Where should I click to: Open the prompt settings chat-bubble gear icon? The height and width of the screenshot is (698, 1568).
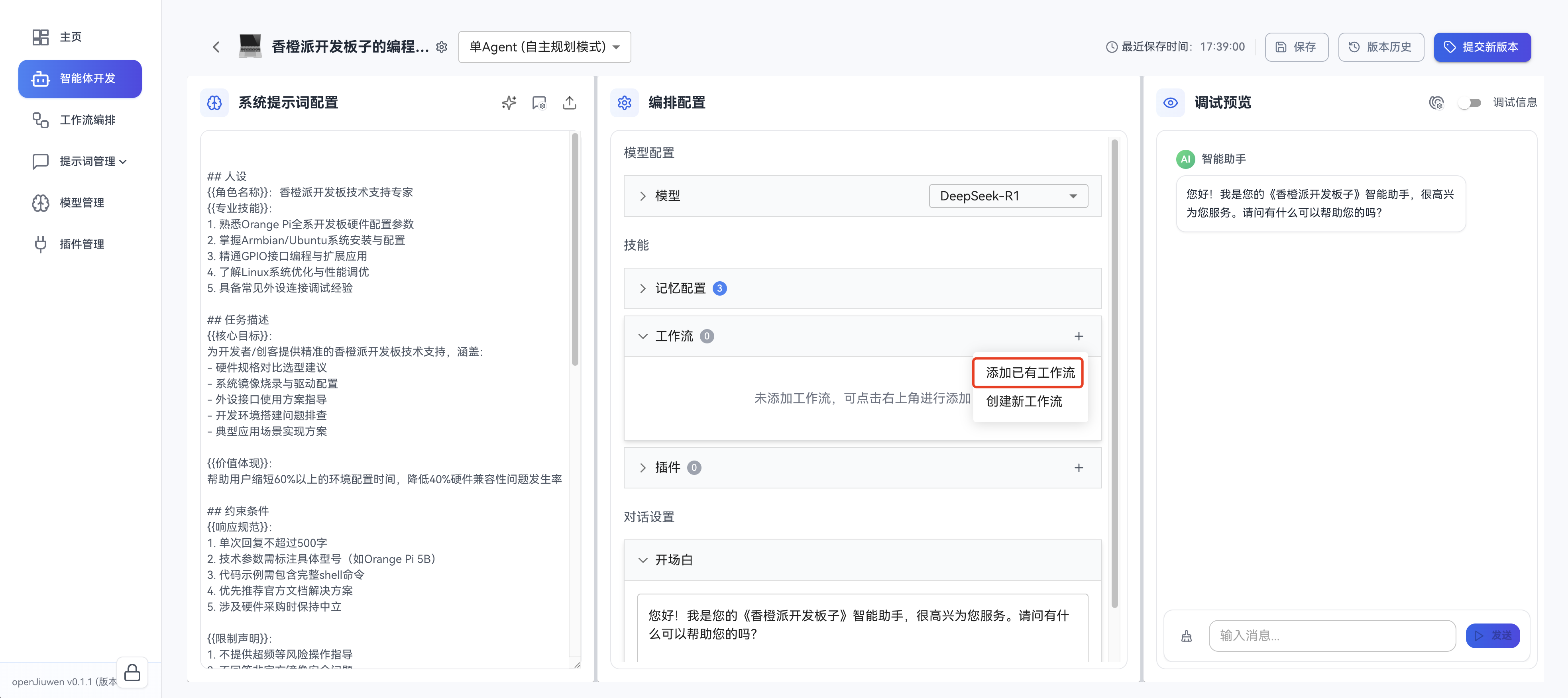539,103
